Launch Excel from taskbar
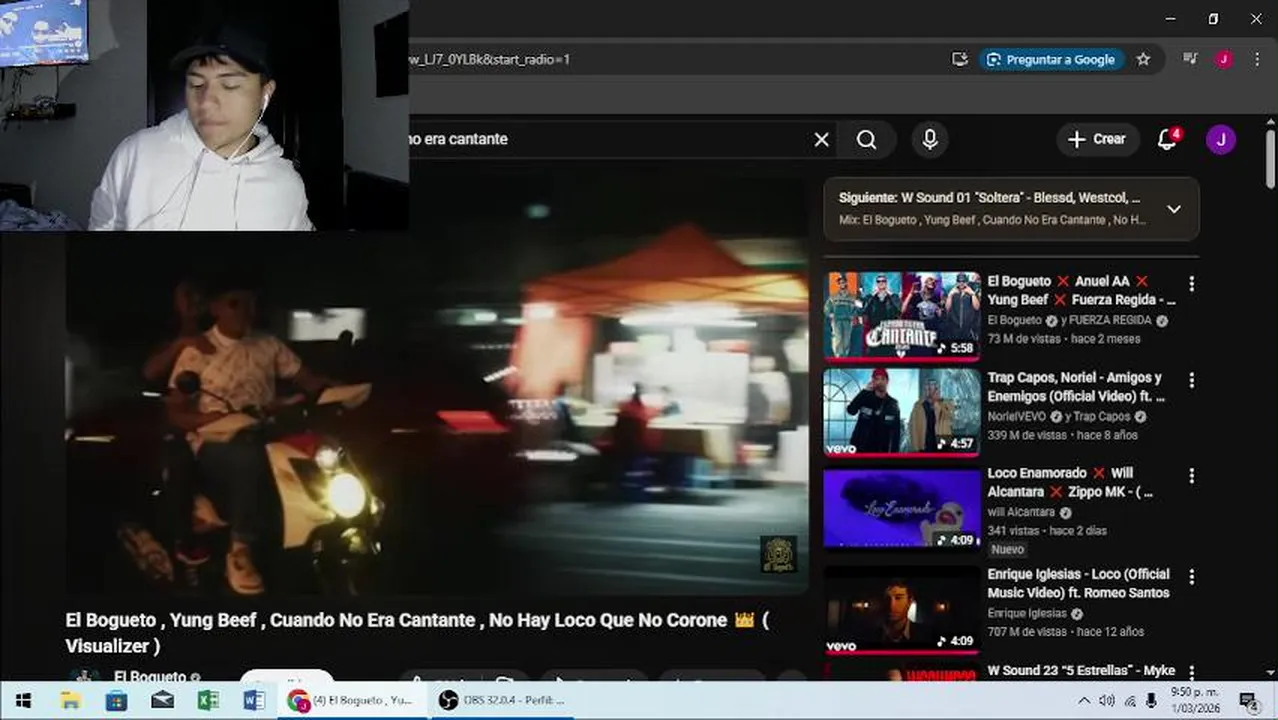Viewport: 1278px width, 720px height. (x=208, y=701)
